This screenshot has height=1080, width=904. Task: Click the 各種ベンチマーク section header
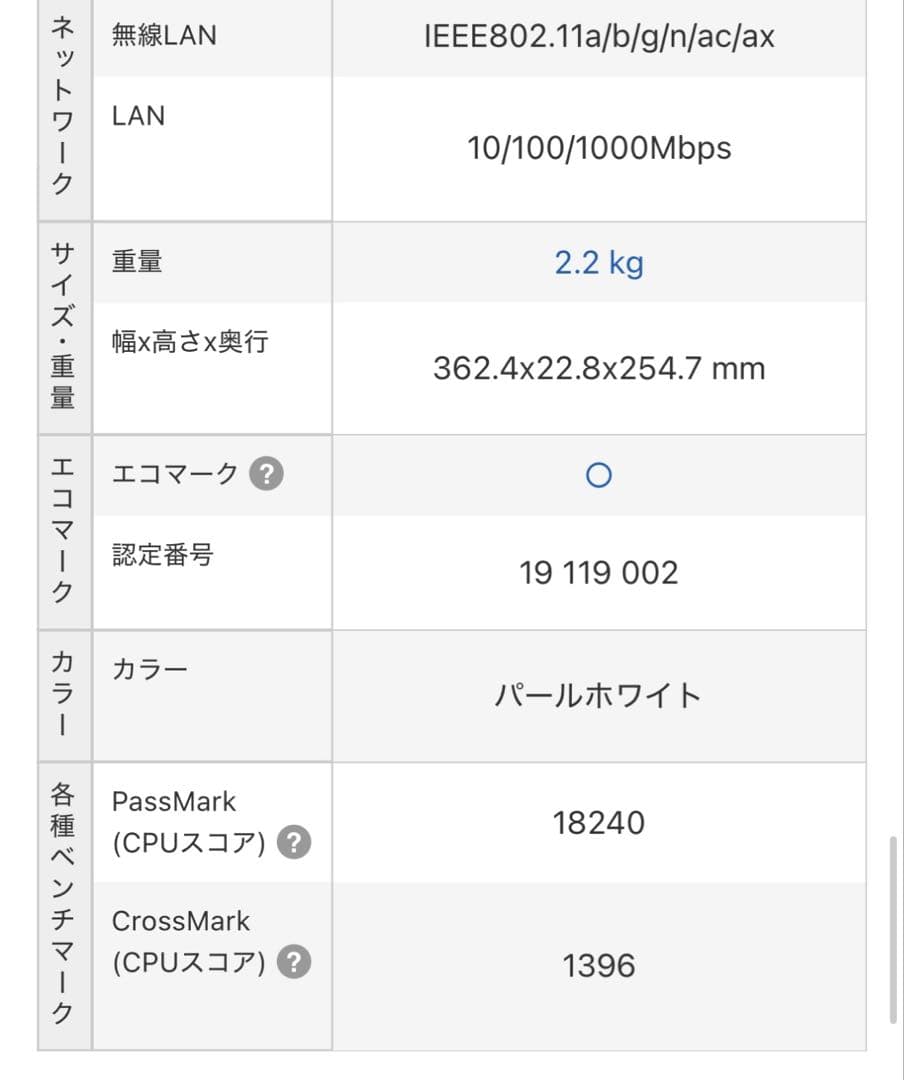(x=64, y=900)
